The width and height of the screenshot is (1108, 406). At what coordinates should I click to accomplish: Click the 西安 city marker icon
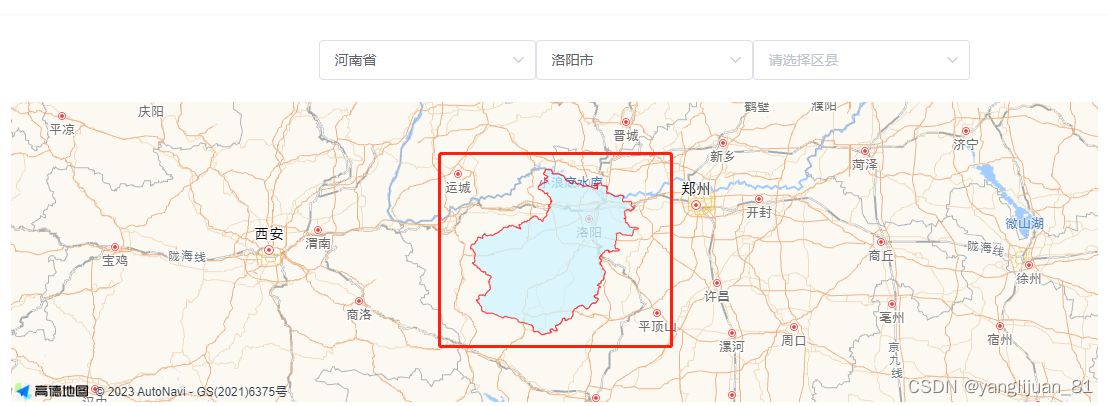pyautogui.click(x=269, y=251)
